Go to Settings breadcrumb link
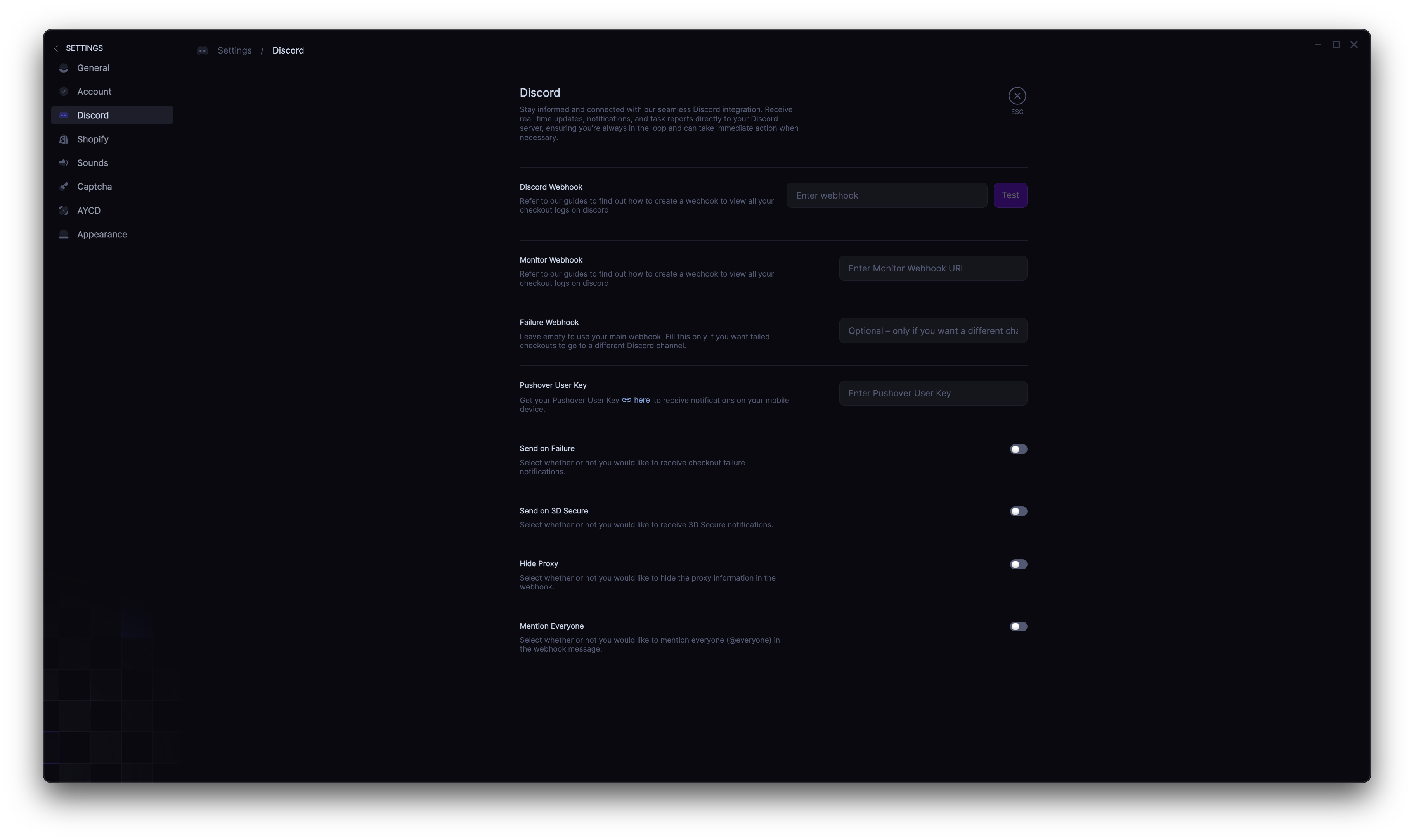 [234, 50]
